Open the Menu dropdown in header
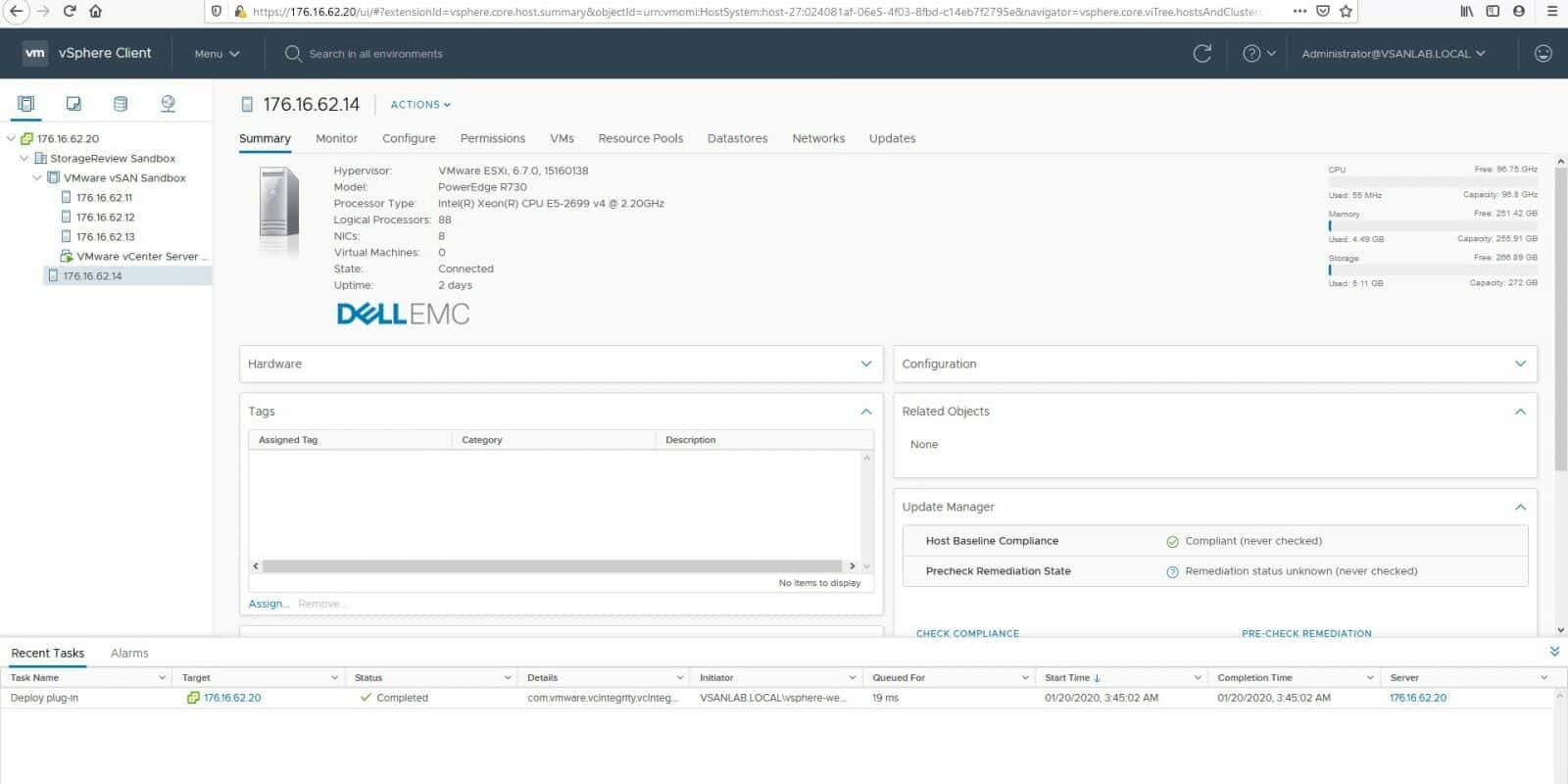 click(217, 54)
